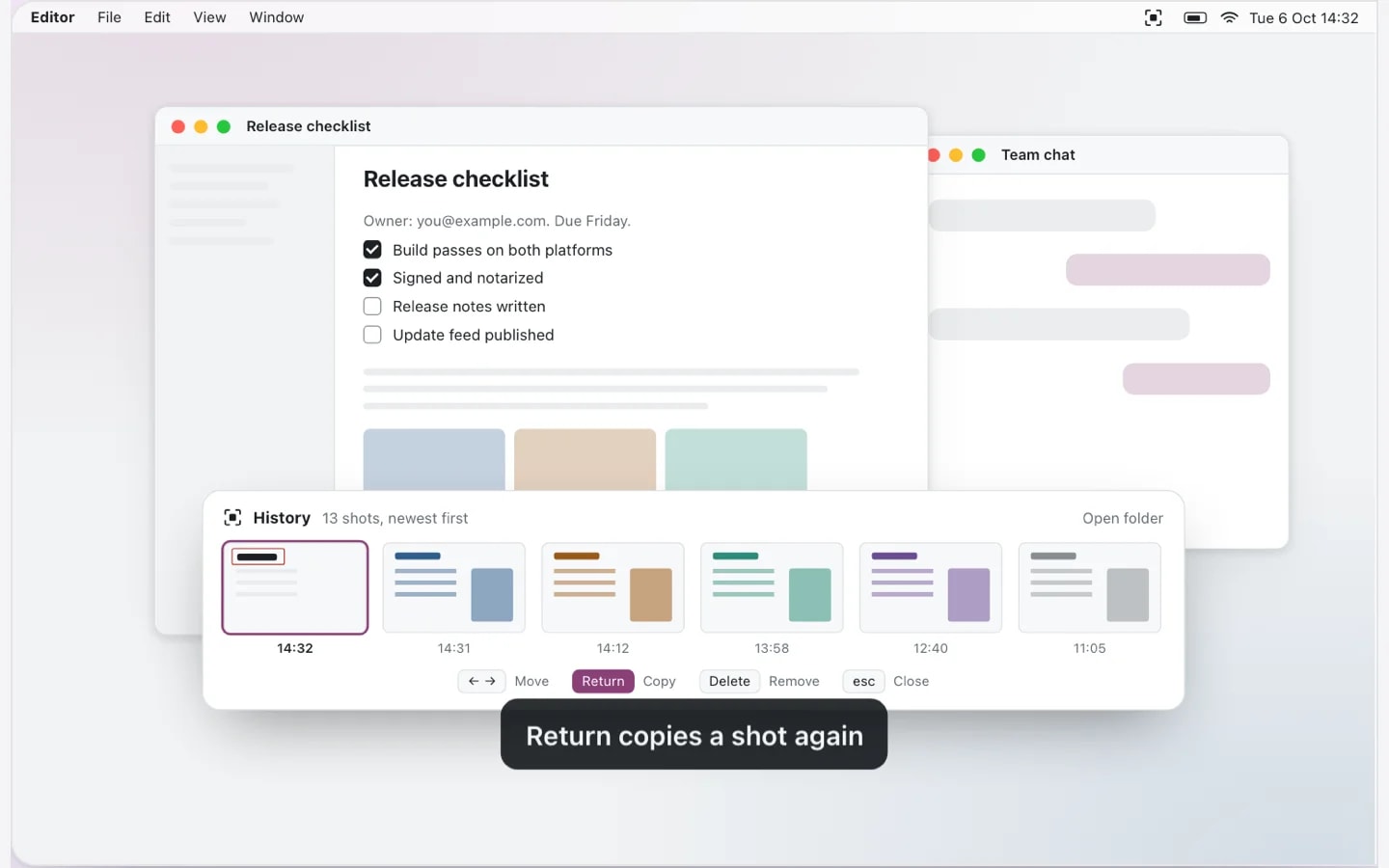1389x868 pixels.
Task: Minimize the Release checklist window
Action: click(x=201, y=126)
